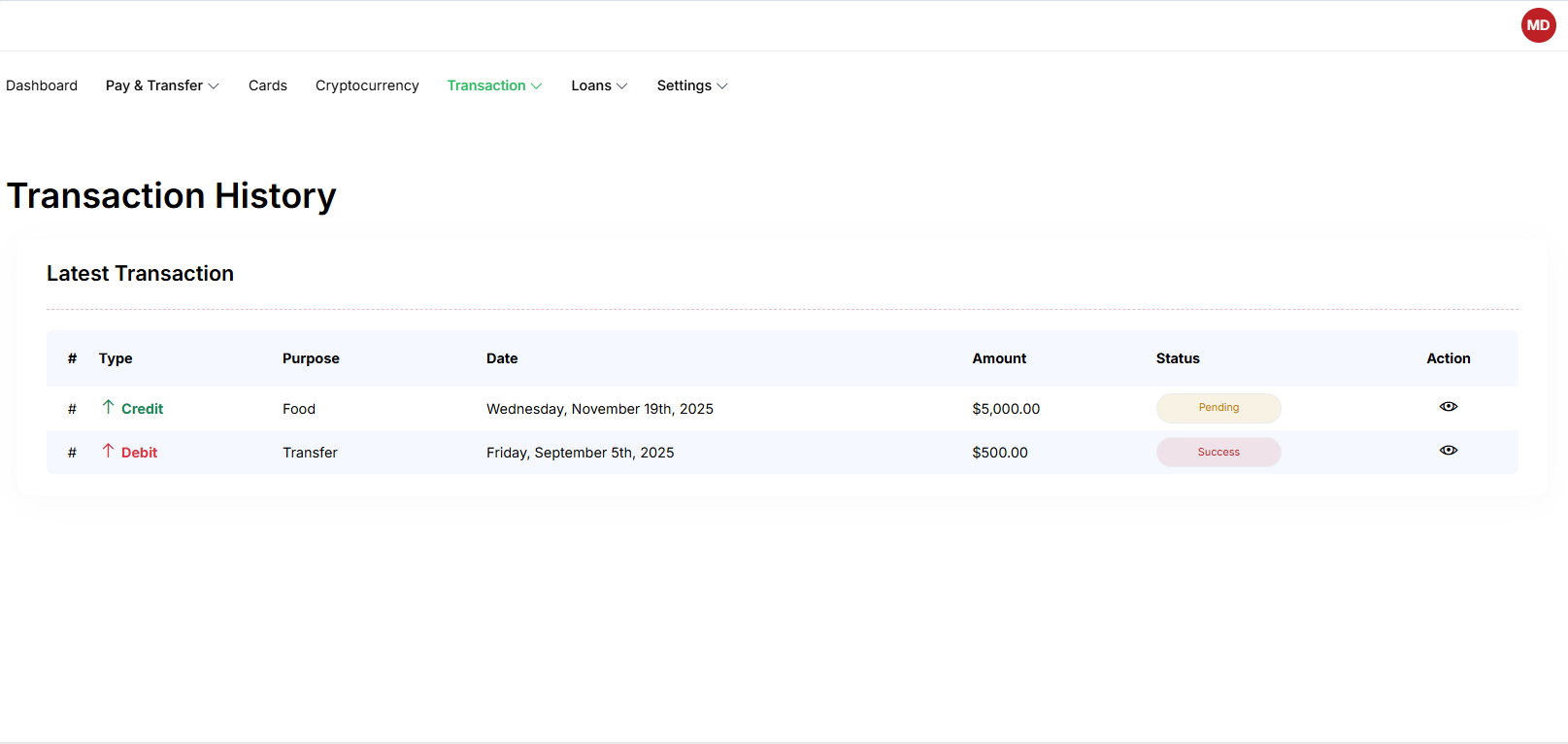Click the green arrow beside Credit
This screenshot has height=744, width=1568.
108,407
